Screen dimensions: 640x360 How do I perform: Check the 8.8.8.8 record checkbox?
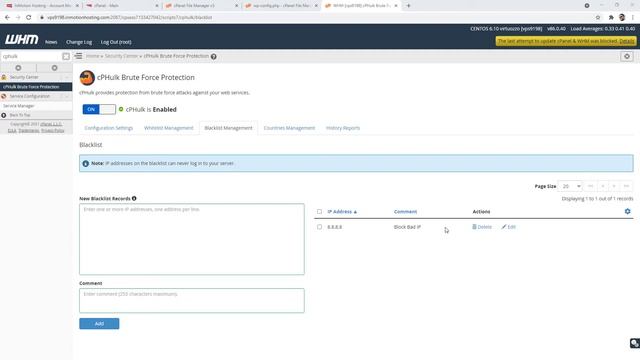click(x=319, y=227)
